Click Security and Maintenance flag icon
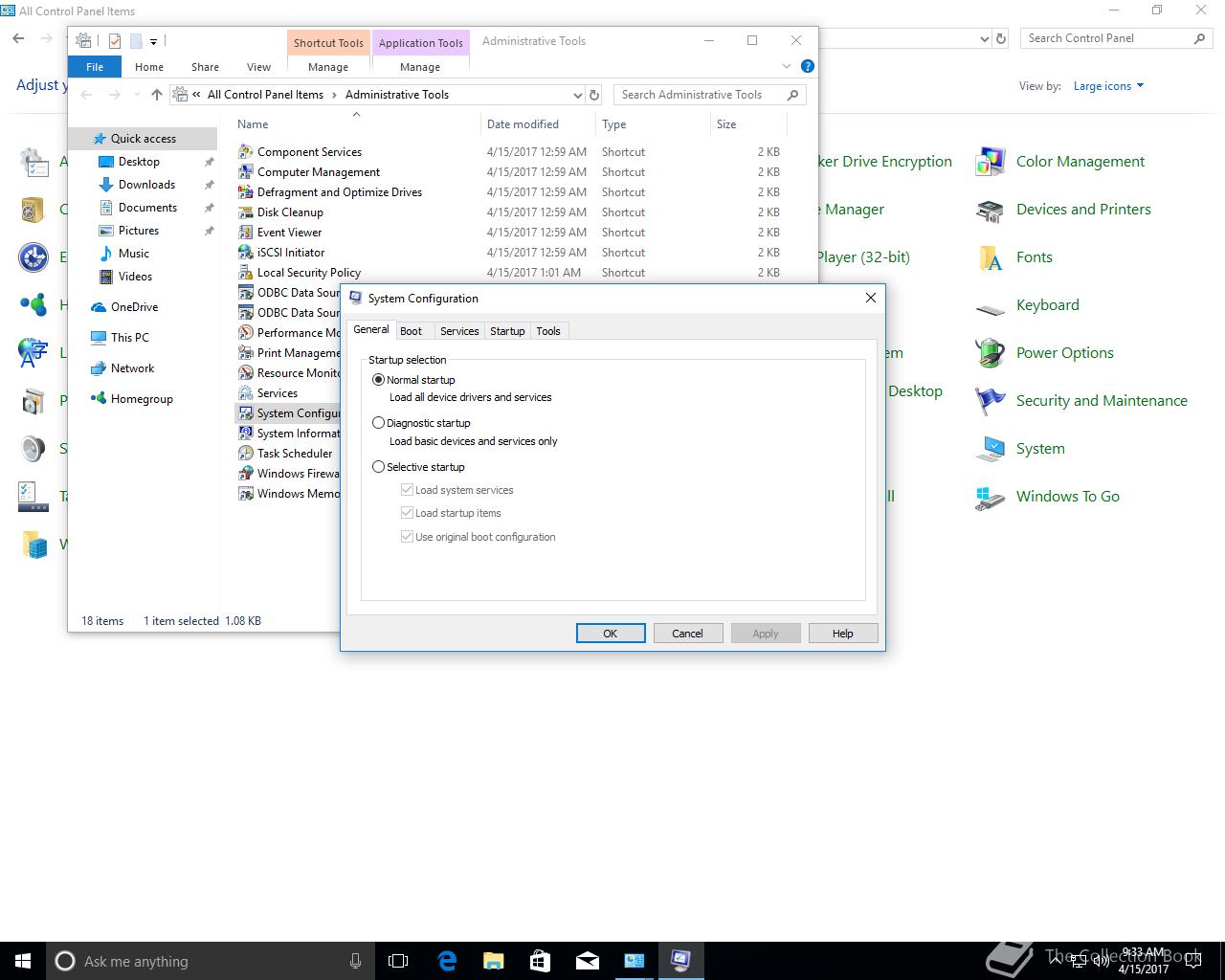Image resolution: width=1225 pixels, height=980 pixels. 991,401
